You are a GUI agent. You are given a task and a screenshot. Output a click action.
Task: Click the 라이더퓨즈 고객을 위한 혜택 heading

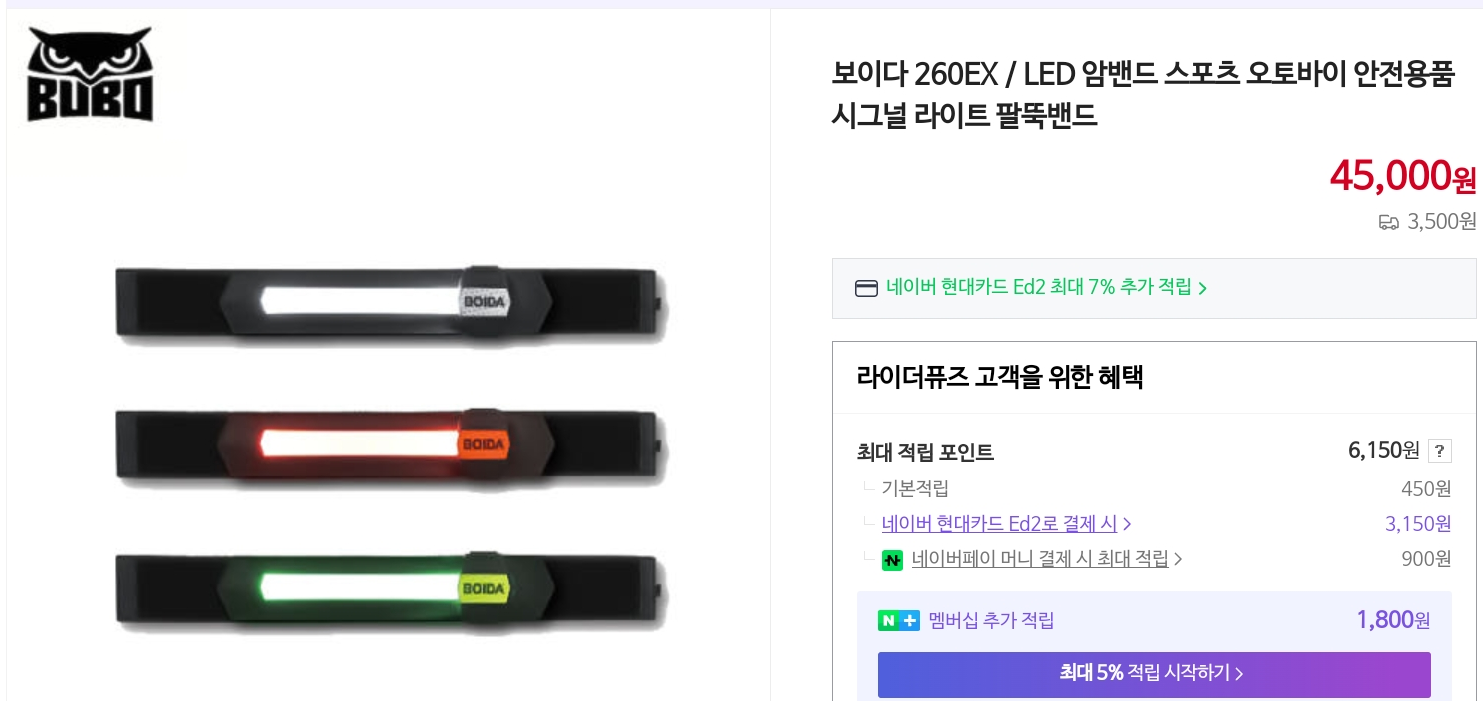pos(1000,378)
